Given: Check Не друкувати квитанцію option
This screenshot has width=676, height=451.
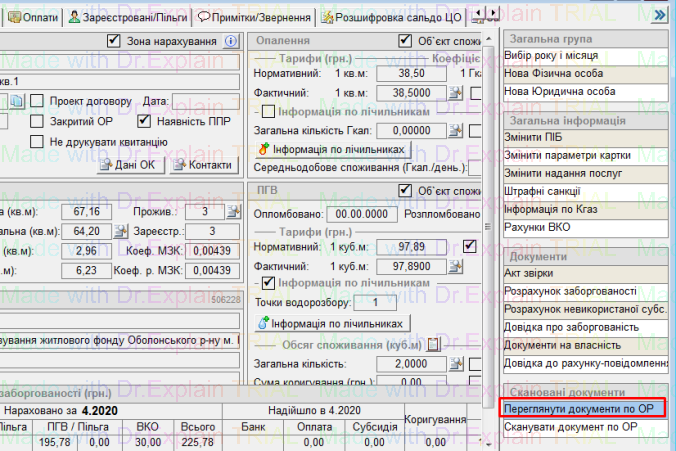Looking at the screenshot, I should point(37,141).
